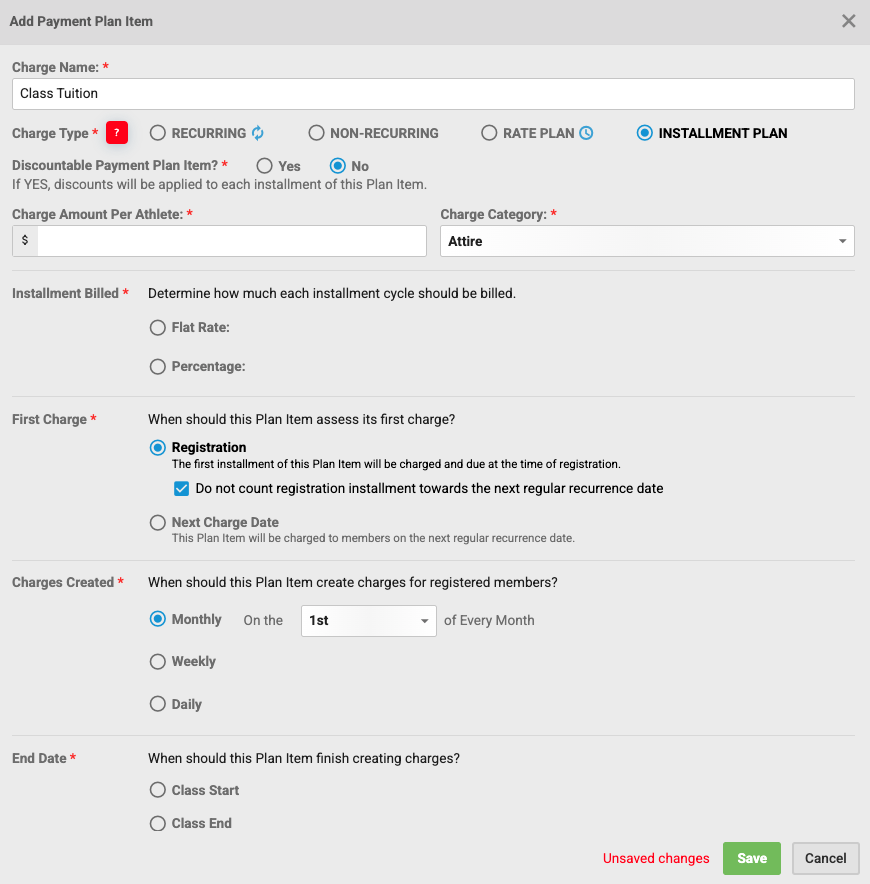Click the red Charge Type help icon
The height and width of the screenshot is (884, 870).
point(117,133)
